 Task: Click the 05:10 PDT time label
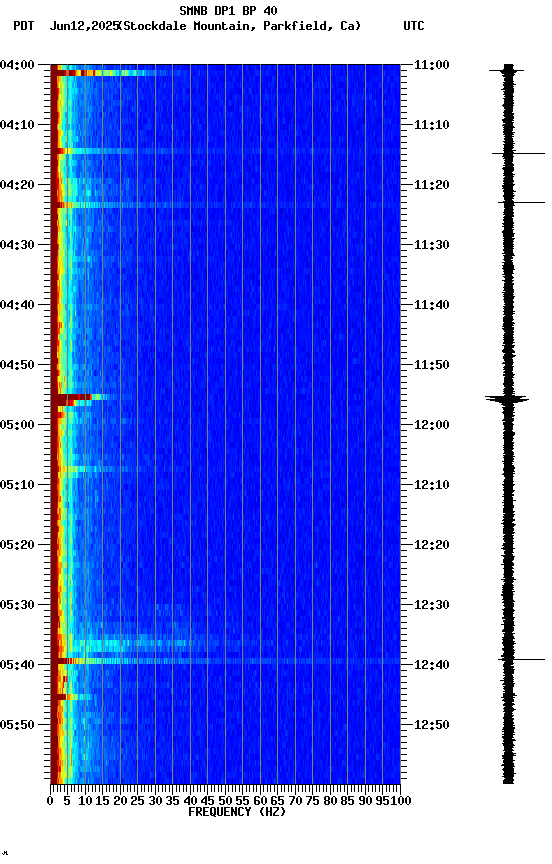(x=17, y=485)
